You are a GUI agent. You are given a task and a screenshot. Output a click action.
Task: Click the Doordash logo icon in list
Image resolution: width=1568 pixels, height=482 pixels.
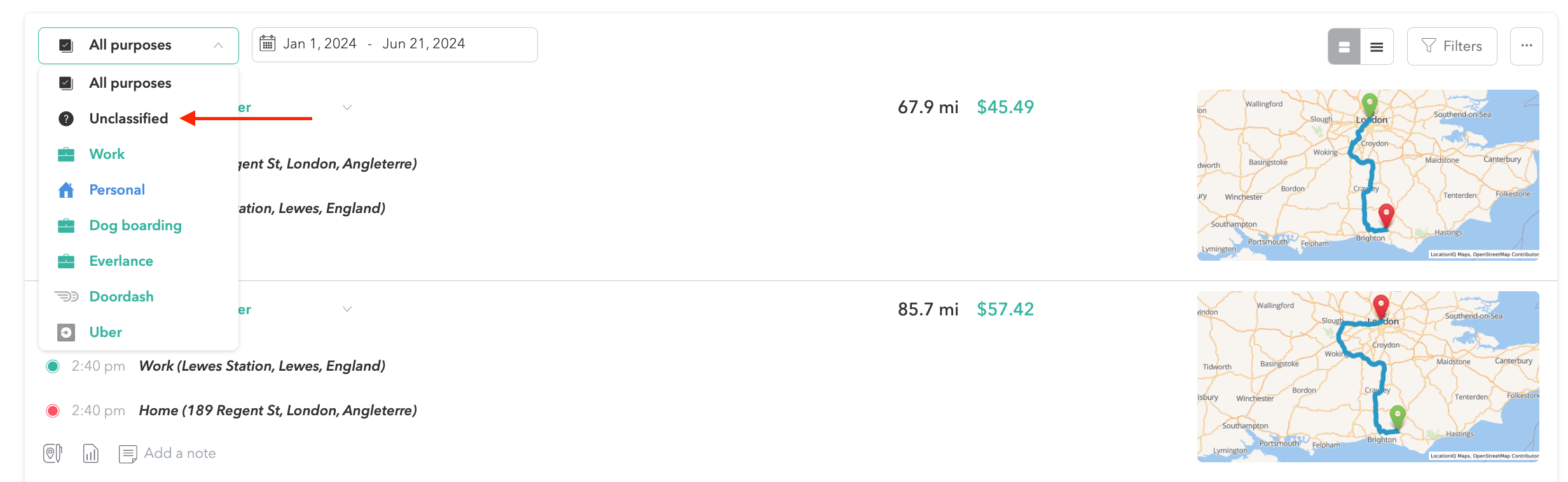coord(66,296)
